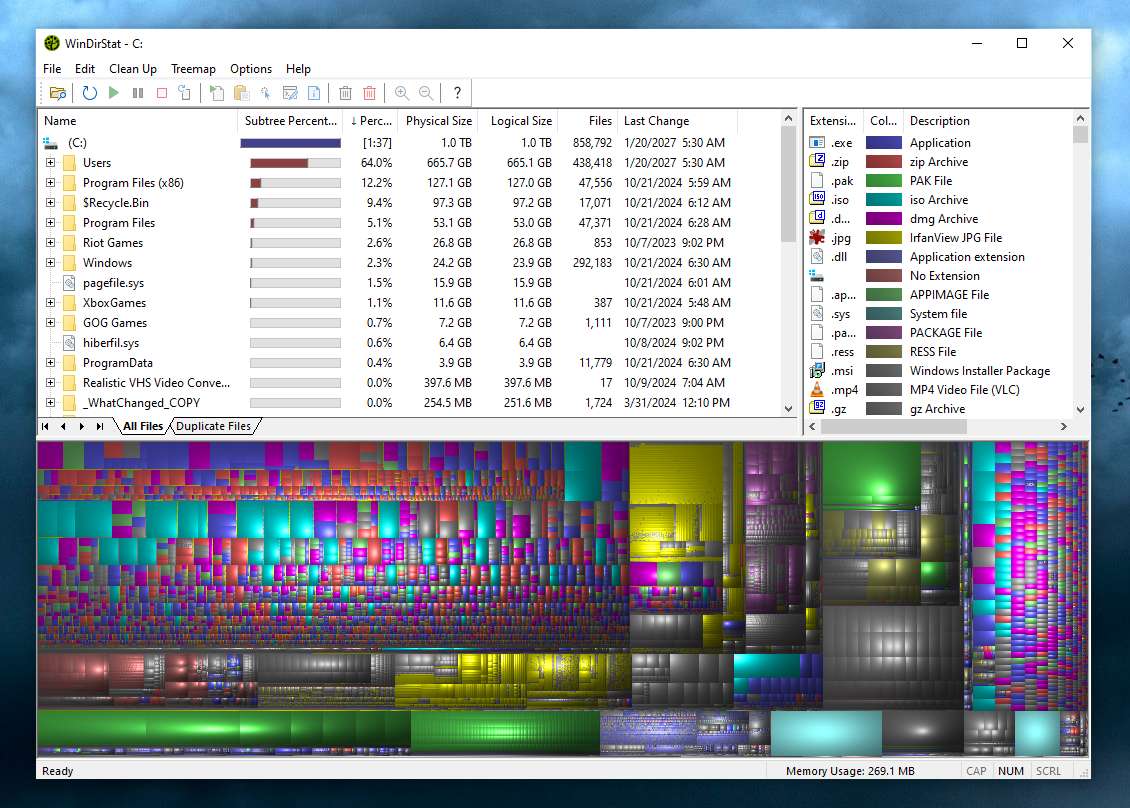The image size is (1130, 808).
Task: Click the .msi installer icon
Action: click(817, 370)
